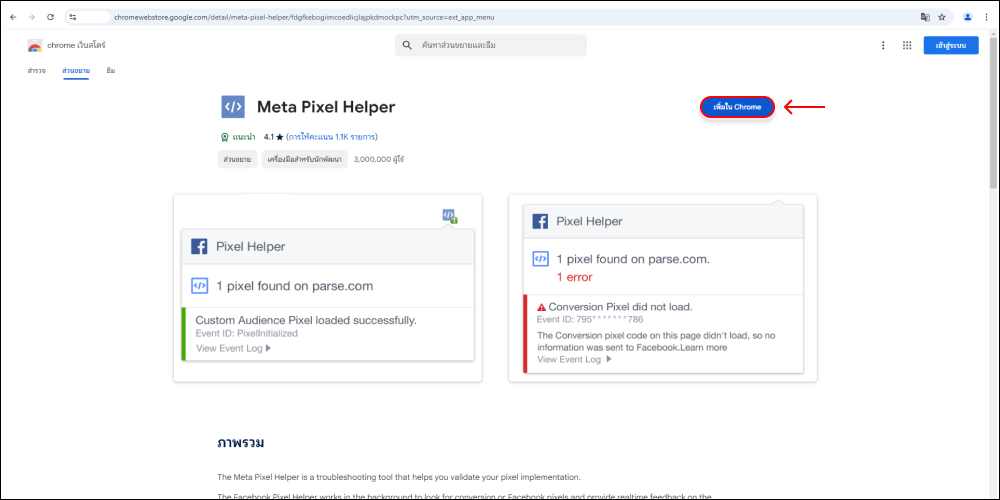Click the เพิ่มใน Chrome button

(737, 107)
